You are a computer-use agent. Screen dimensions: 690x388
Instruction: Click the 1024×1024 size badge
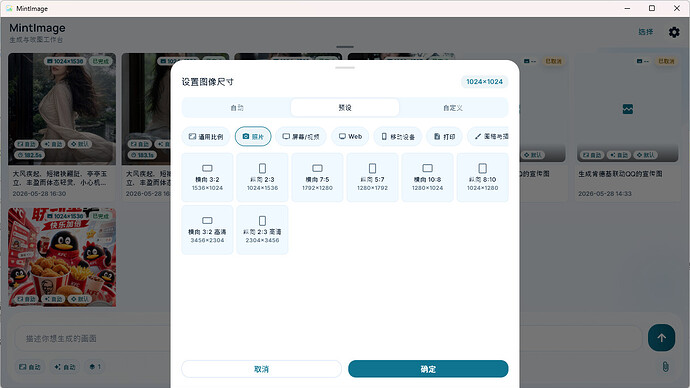pos(484,82)
